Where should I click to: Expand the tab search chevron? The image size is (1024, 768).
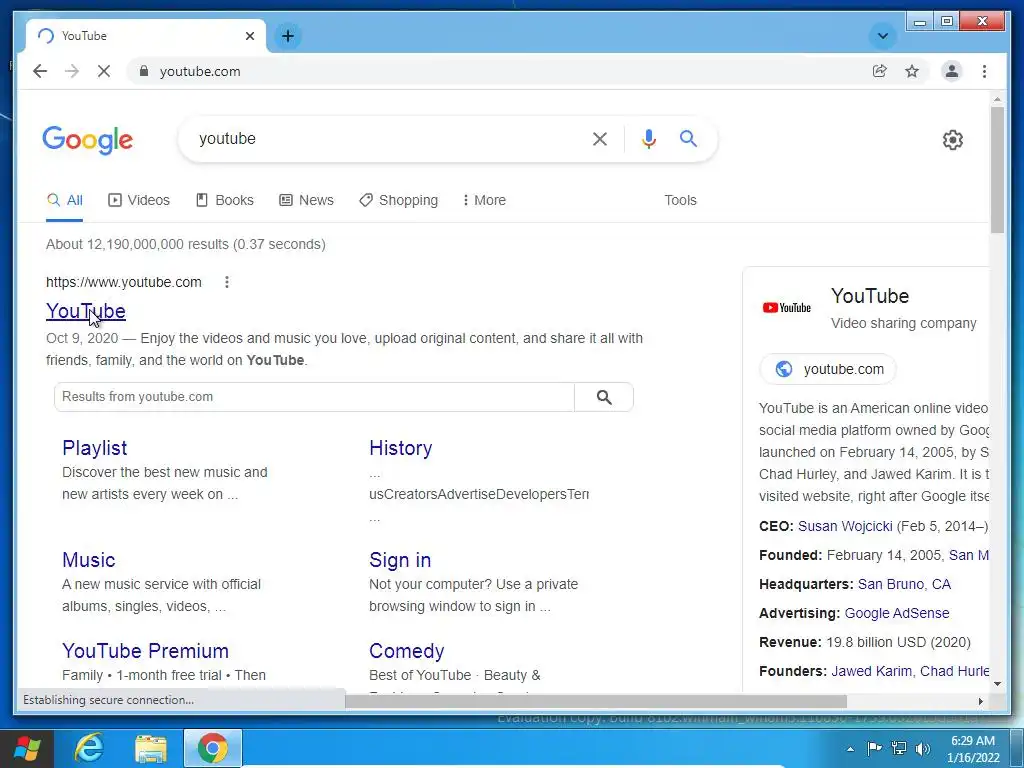(x=882, y=36)
